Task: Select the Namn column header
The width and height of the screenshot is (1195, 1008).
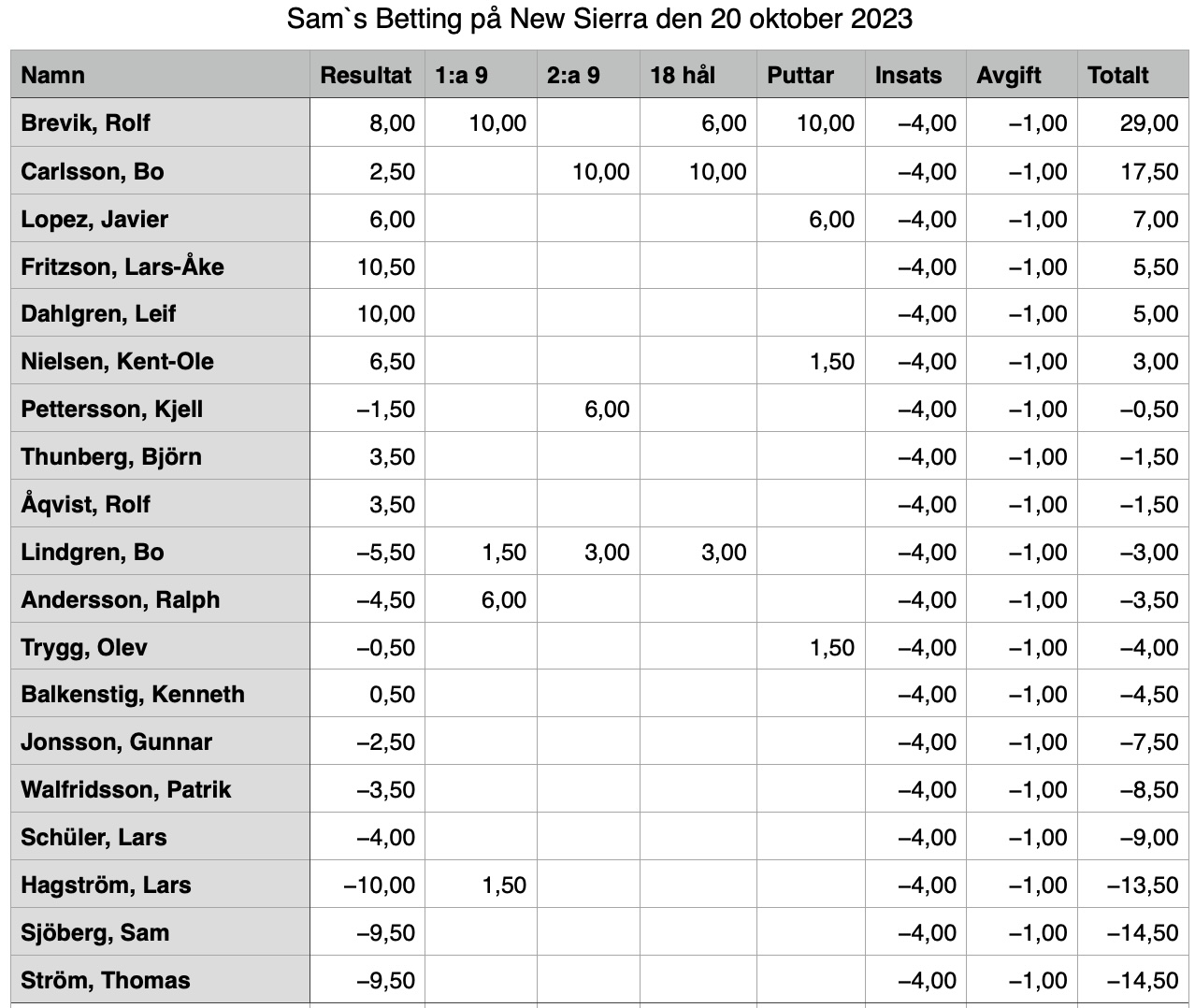Action: (160, 75)
